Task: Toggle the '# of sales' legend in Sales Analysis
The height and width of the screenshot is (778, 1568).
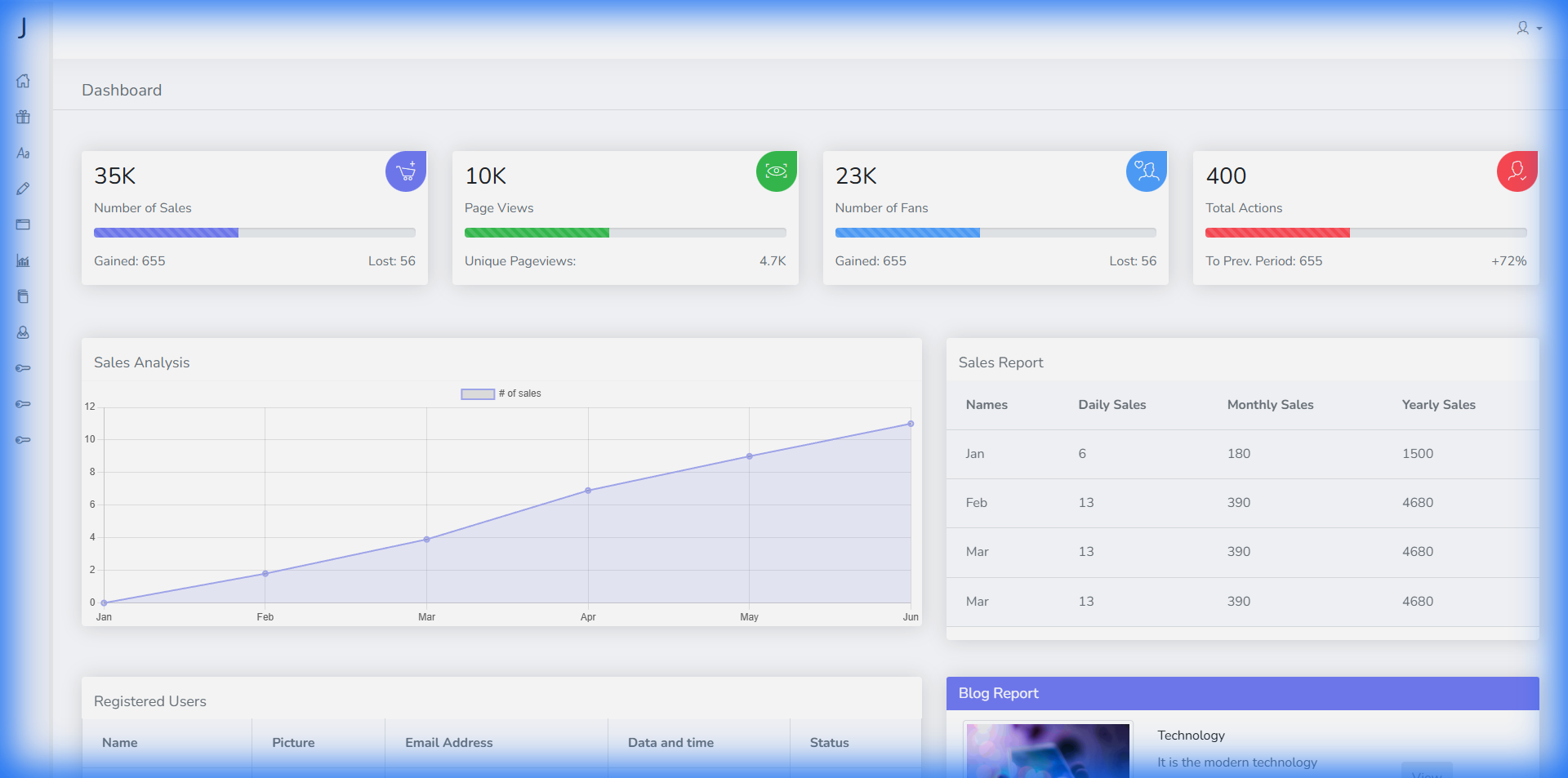Action: [x=501, y=393]
